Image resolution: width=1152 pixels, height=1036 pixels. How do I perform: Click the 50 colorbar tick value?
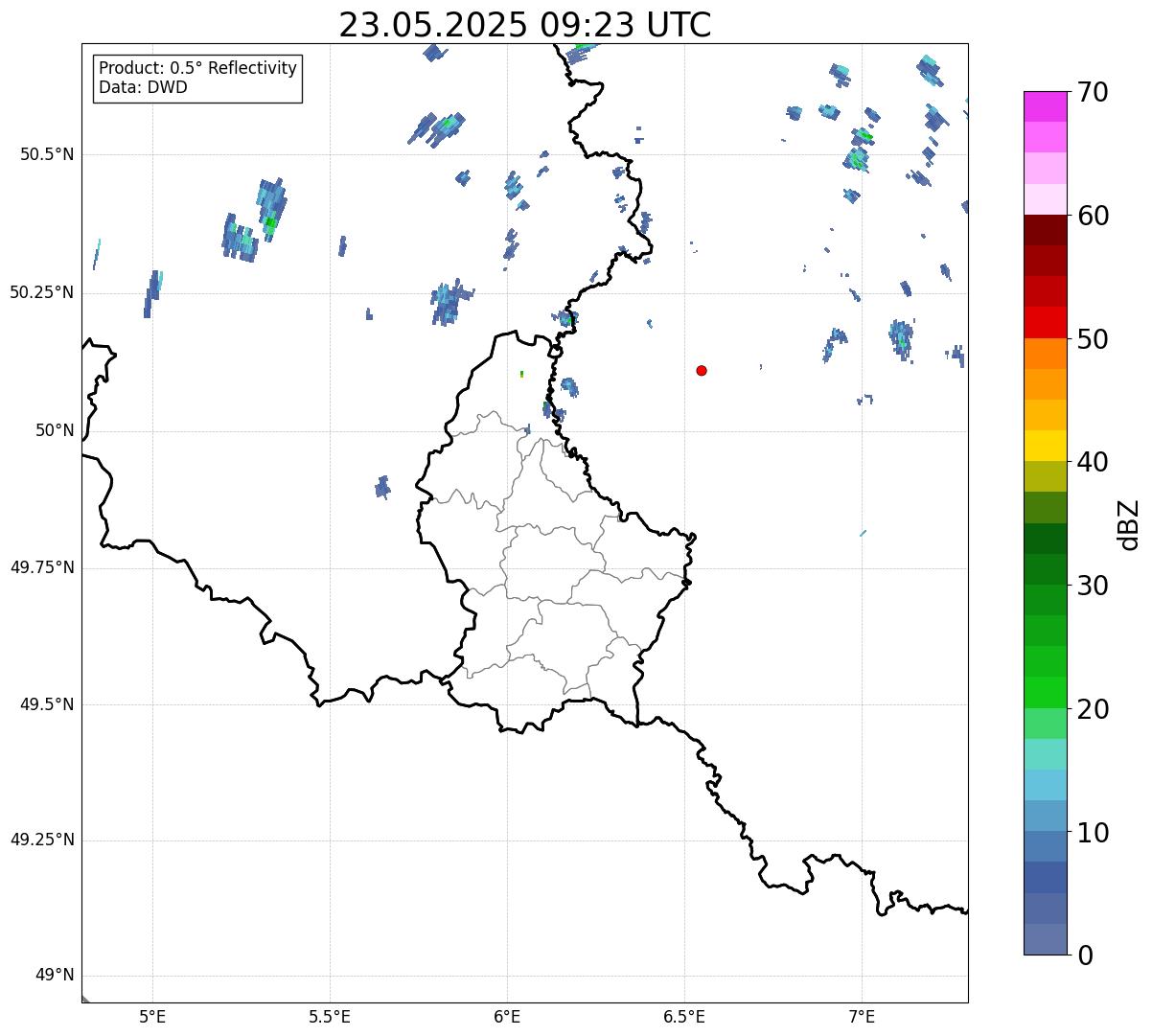click(1093, 339)
